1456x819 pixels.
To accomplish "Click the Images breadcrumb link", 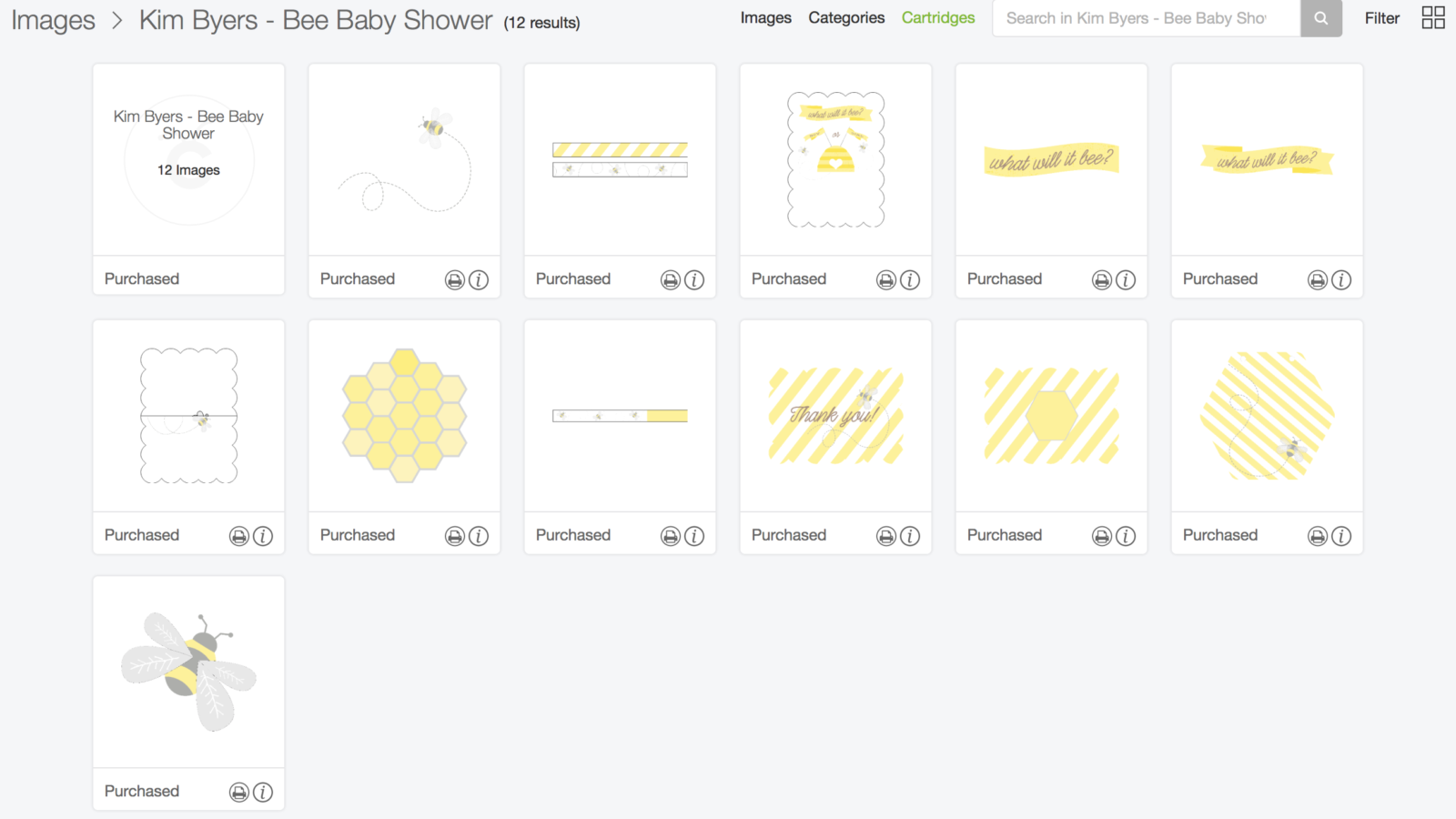I will pos(53,20).
